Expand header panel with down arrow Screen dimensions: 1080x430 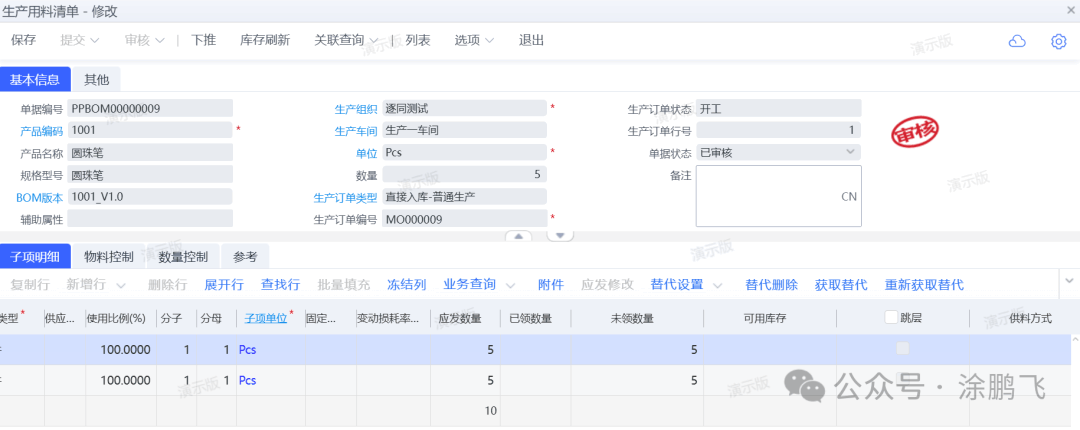(560, 236)
